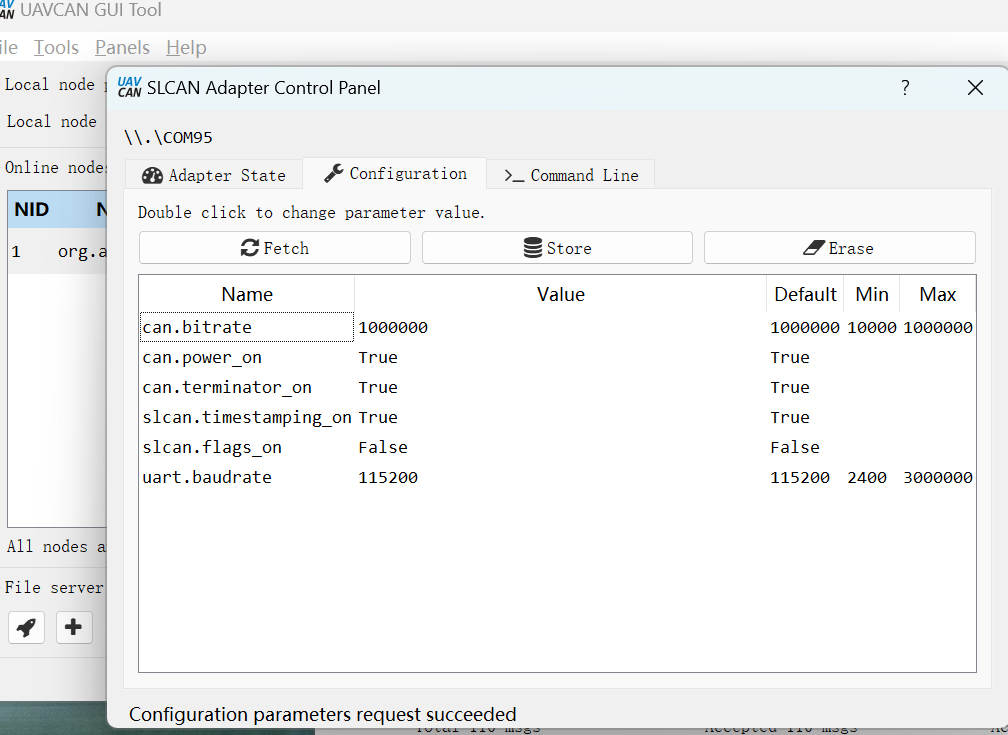Select the slcan.timestamping_on parameter name

pos(246,417)
